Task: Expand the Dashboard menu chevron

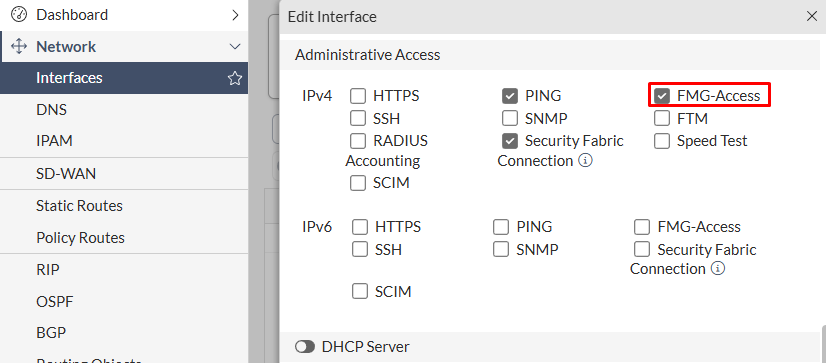Action: [x=235, y=15]
